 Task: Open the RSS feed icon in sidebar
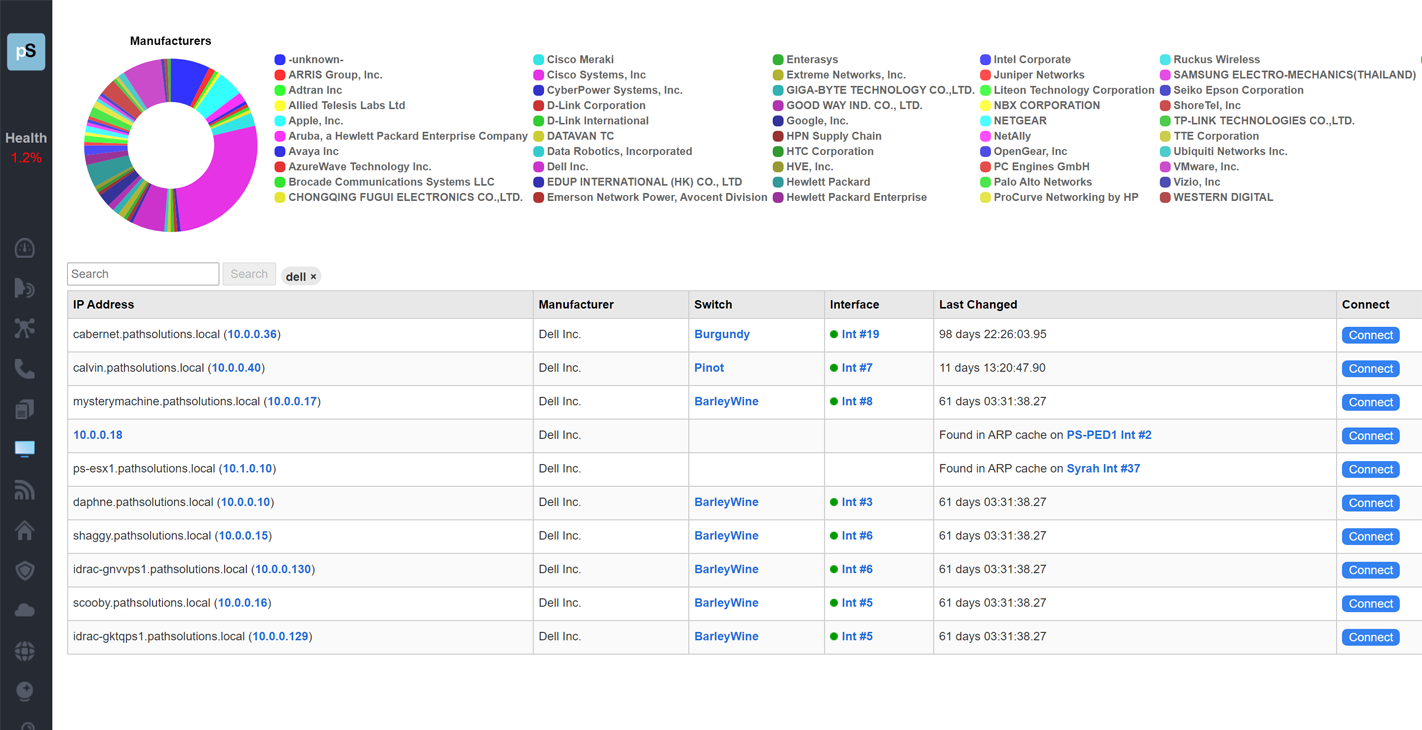coord(25,490)
